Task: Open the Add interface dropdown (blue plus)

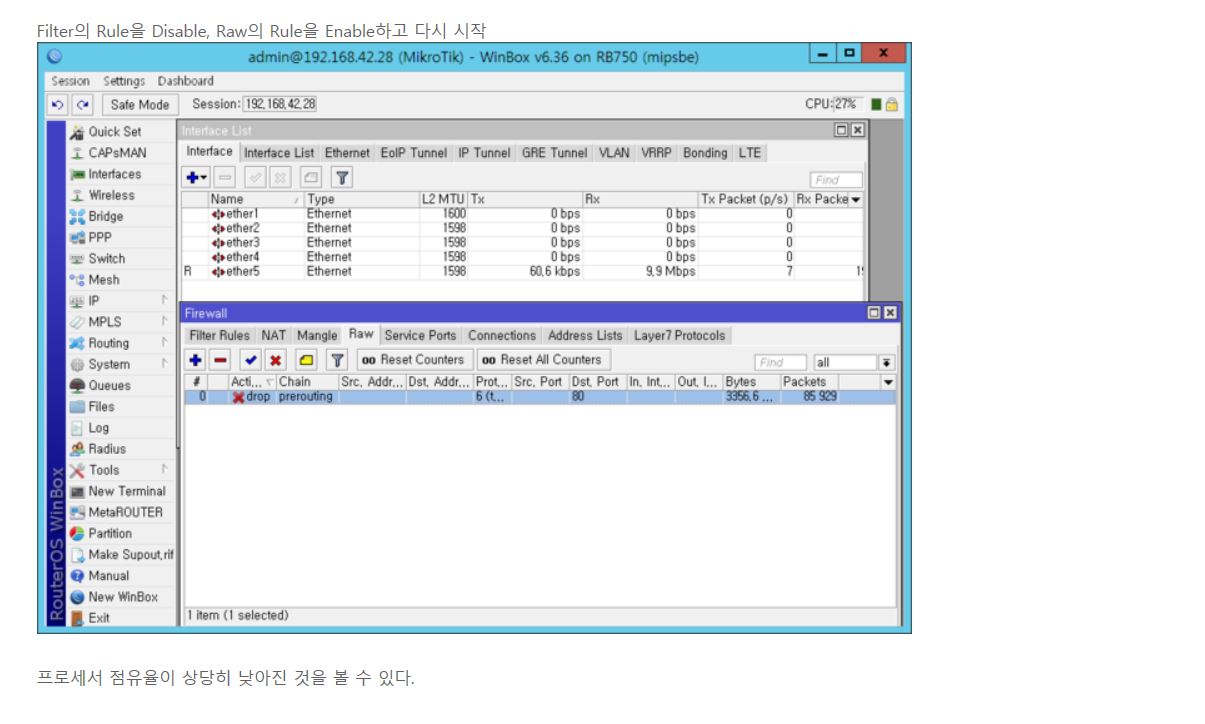Action: pyautogui.click(x=196, y=178)
